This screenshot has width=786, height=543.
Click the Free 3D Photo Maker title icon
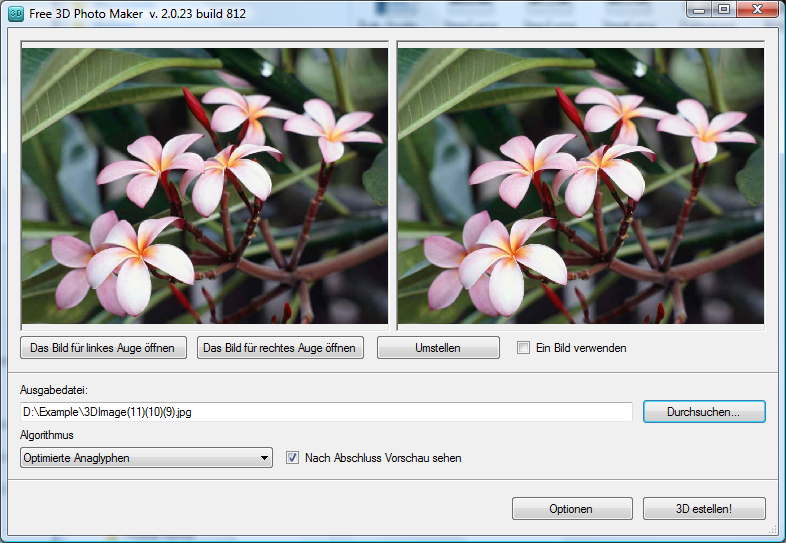click(x=16, y=14)
